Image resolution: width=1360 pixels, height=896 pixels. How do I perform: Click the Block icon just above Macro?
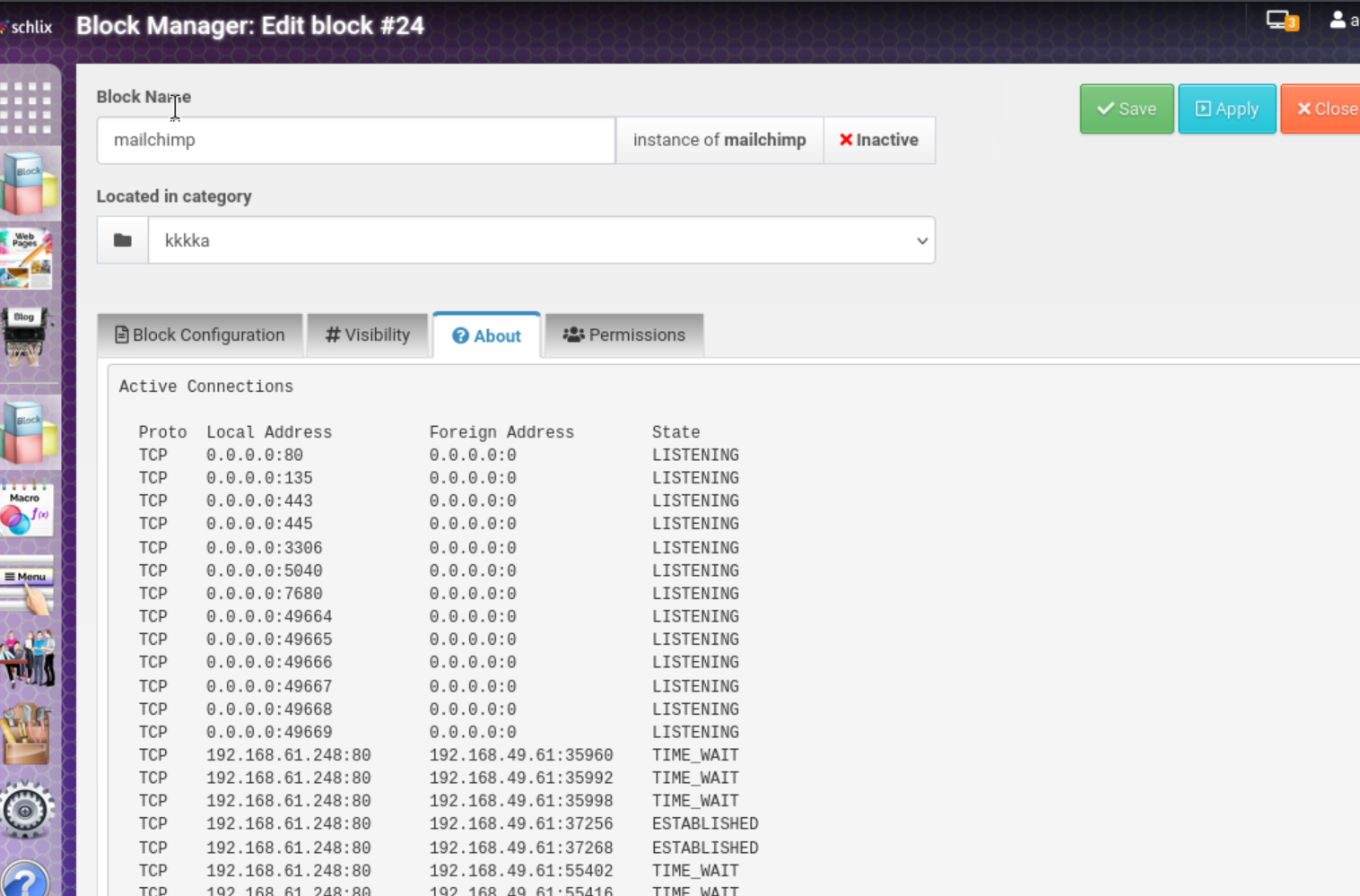(27, 432)
